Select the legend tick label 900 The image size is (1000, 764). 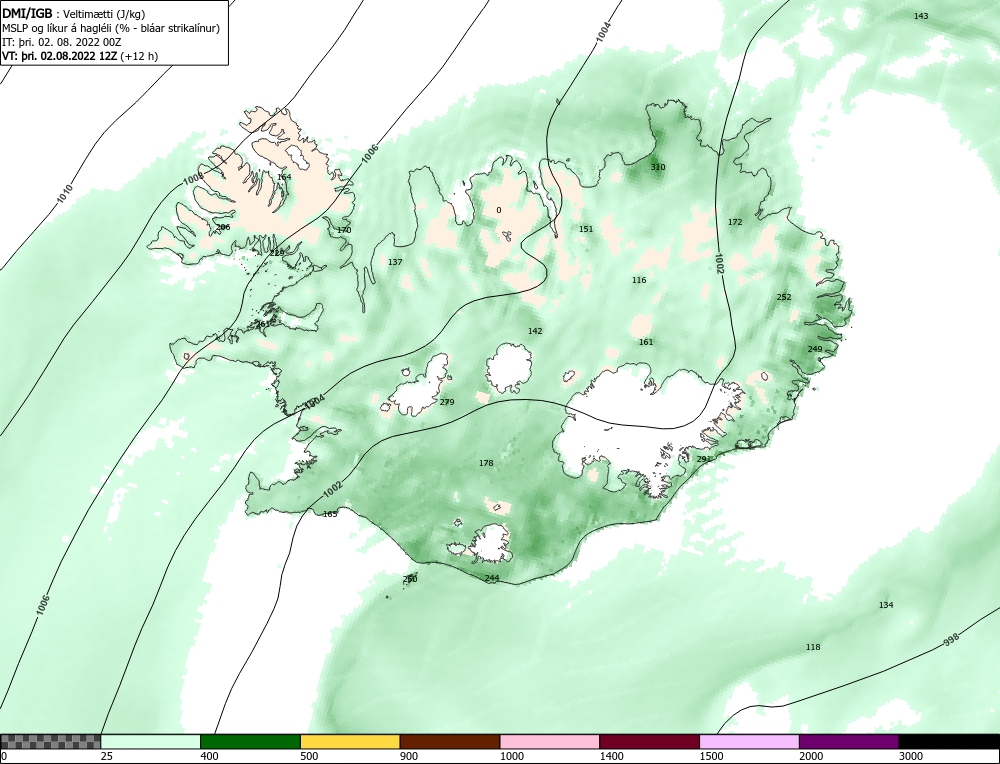409,756
